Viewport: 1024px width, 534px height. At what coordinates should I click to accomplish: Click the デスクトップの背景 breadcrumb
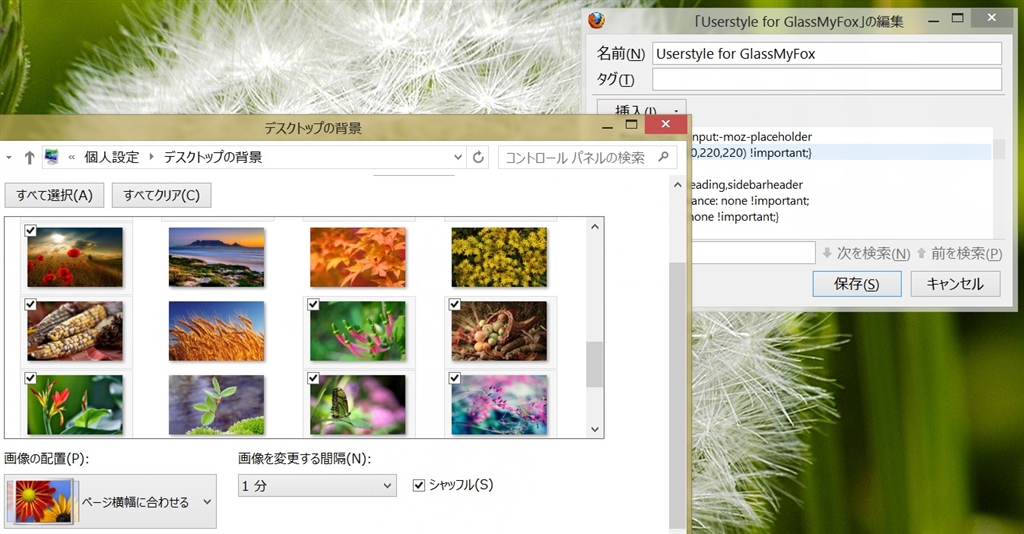pos(213,157)
